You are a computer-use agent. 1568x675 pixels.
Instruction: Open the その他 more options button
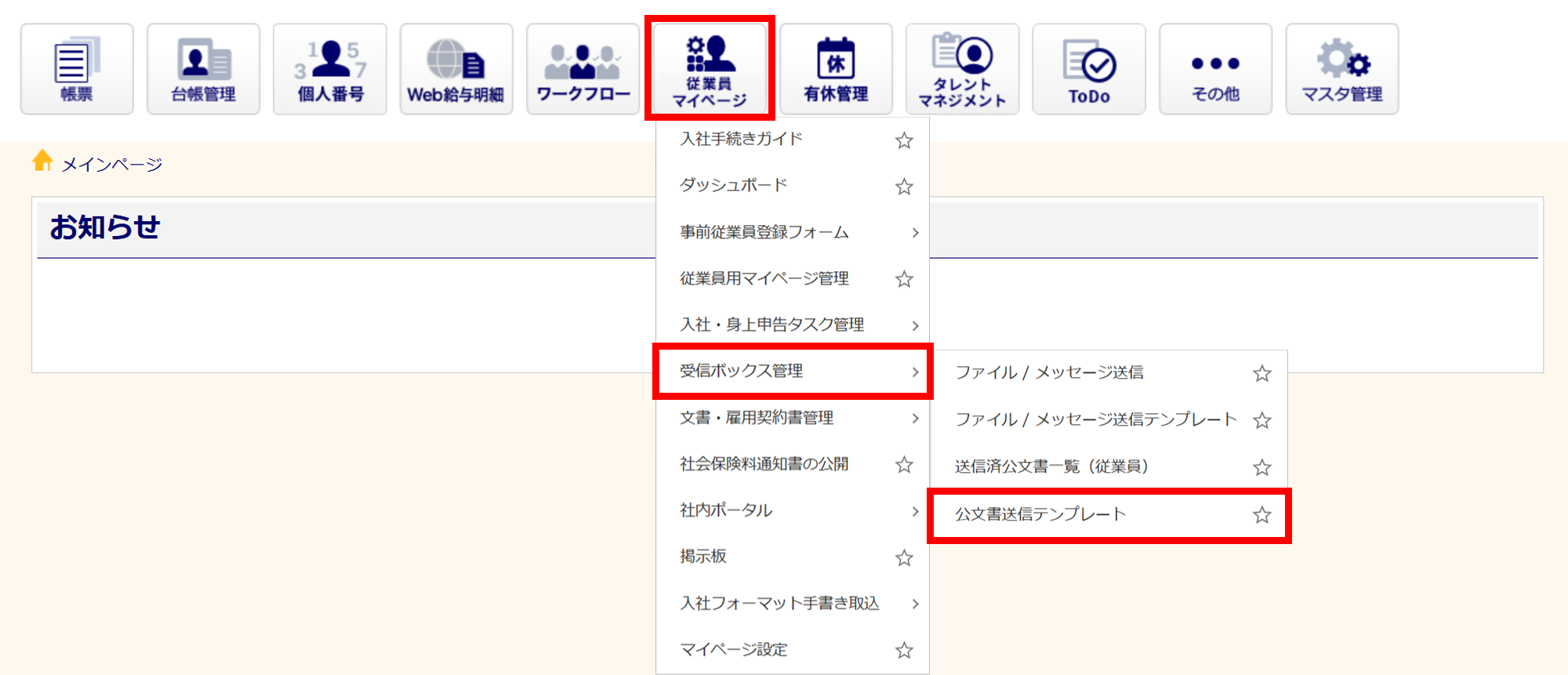point(1215,69)
